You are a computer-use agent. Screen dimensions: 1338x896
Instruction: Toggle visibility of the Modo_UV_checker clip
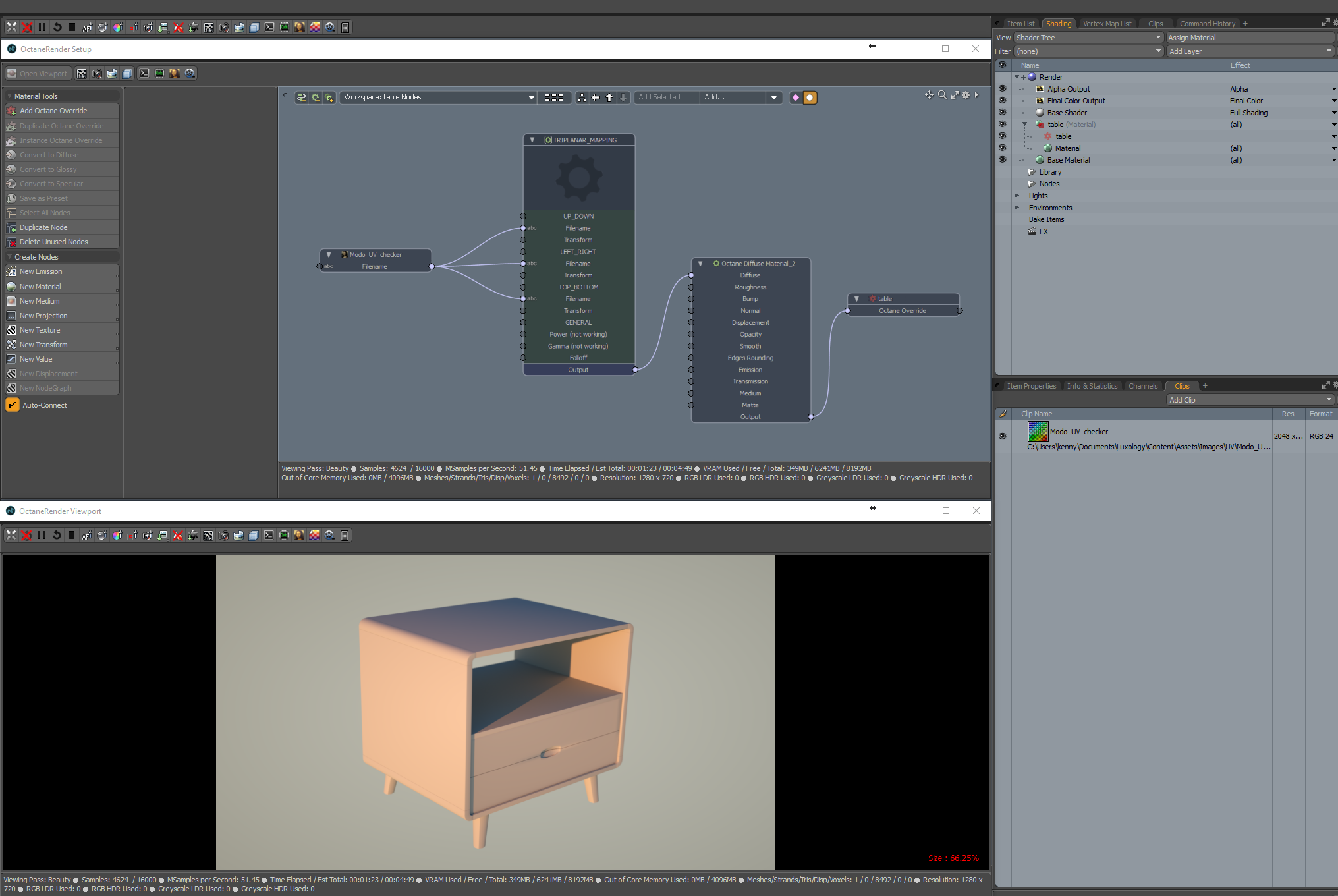click(1002, 436)
